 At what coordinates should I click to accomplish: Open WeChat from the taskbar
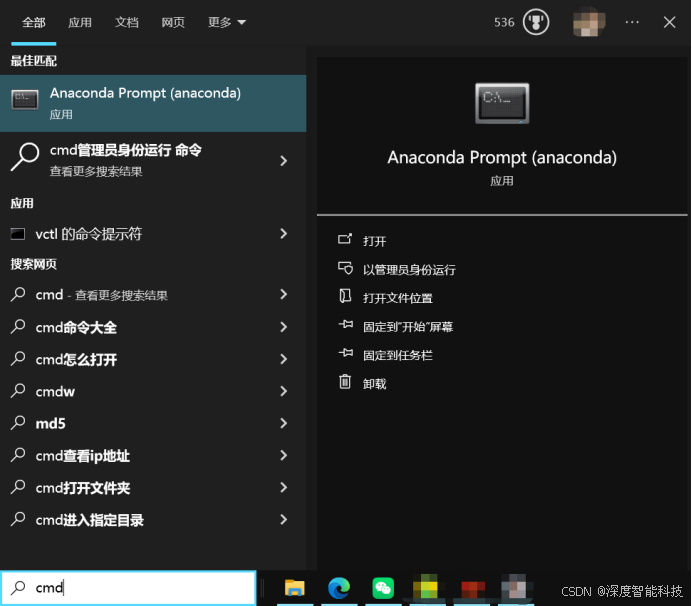pos(383,588)
